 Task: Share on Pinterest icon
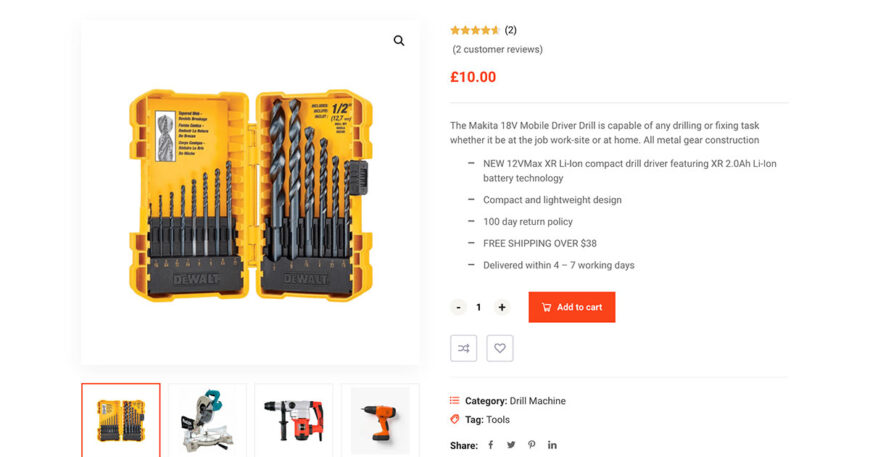click(x=532, y=445)
